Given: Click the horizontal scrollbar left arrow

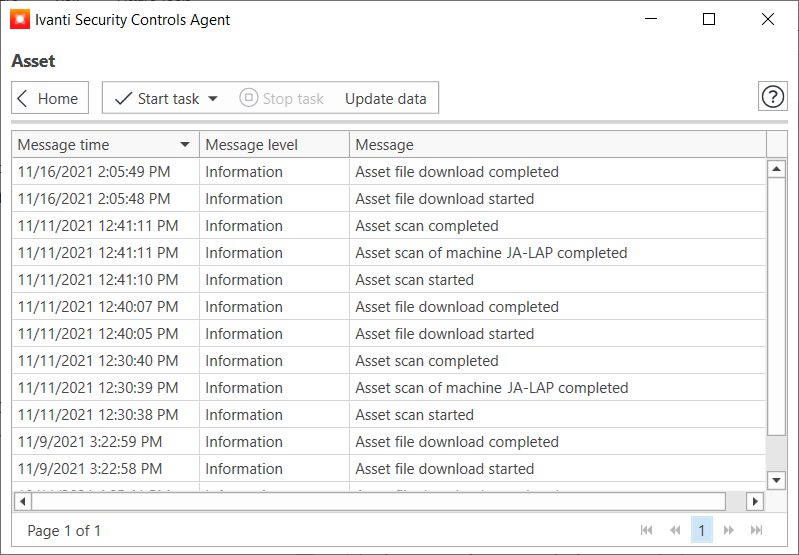Looking at the screenshot, I should coord(22,501).
